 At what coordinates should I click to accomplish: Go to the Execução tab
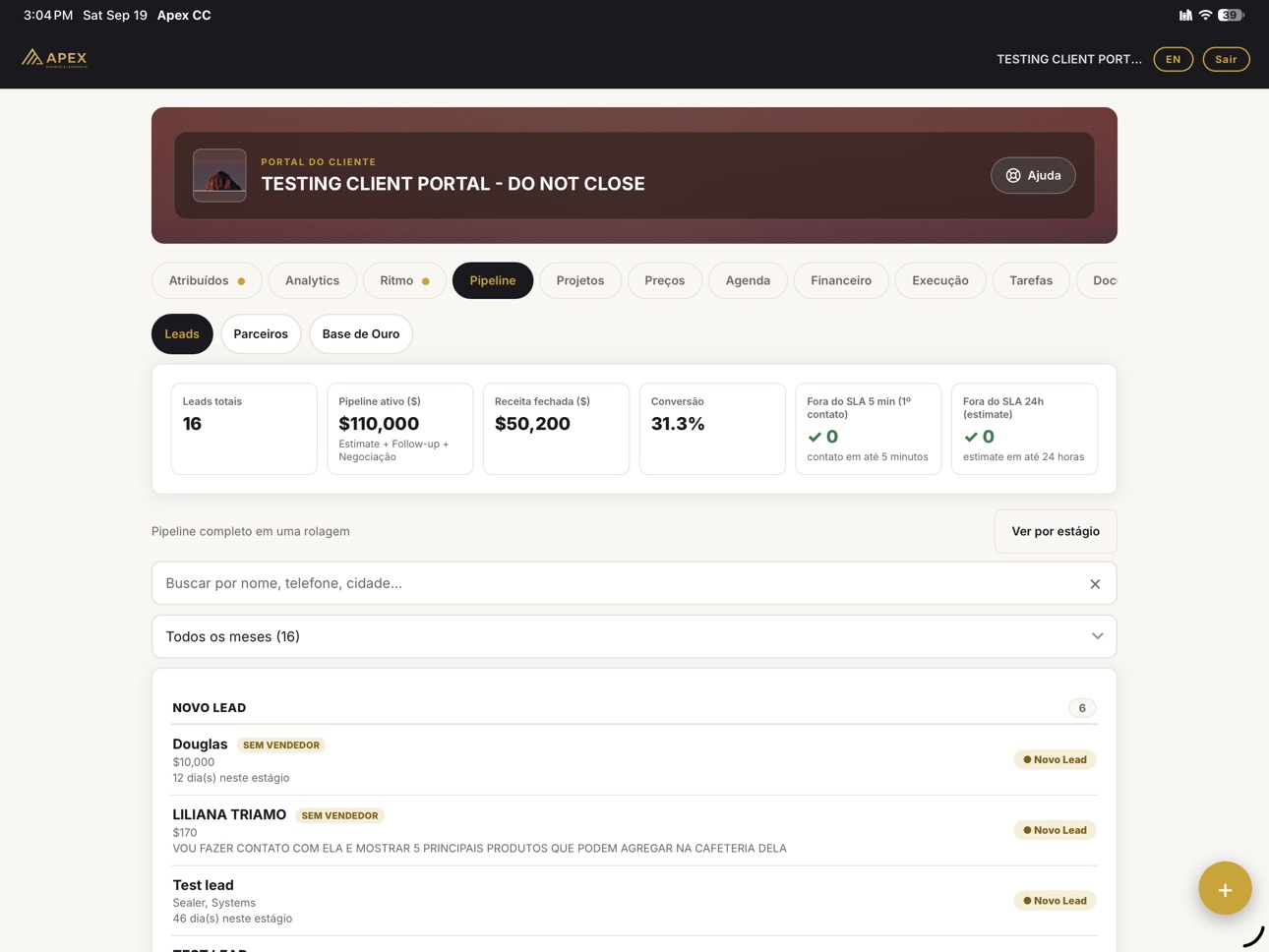[940, 280]
